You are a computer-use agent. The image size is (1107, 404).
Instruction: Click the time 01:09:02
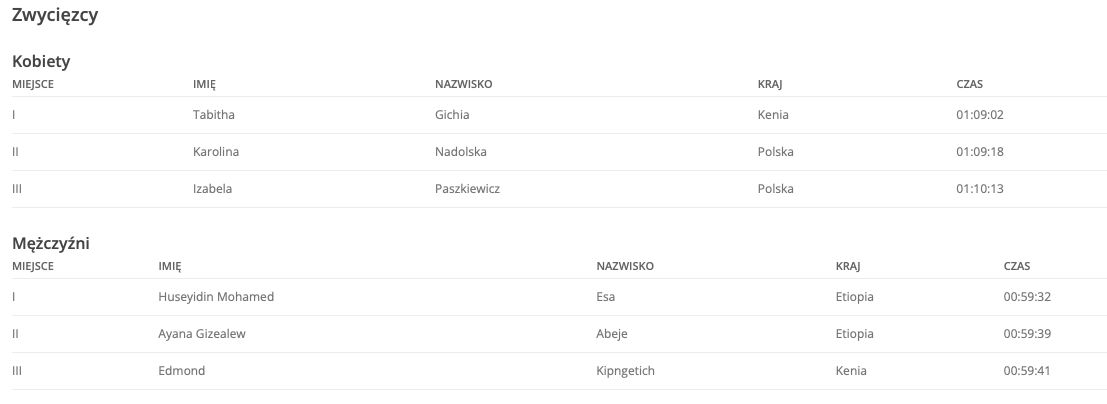[980, 114]
